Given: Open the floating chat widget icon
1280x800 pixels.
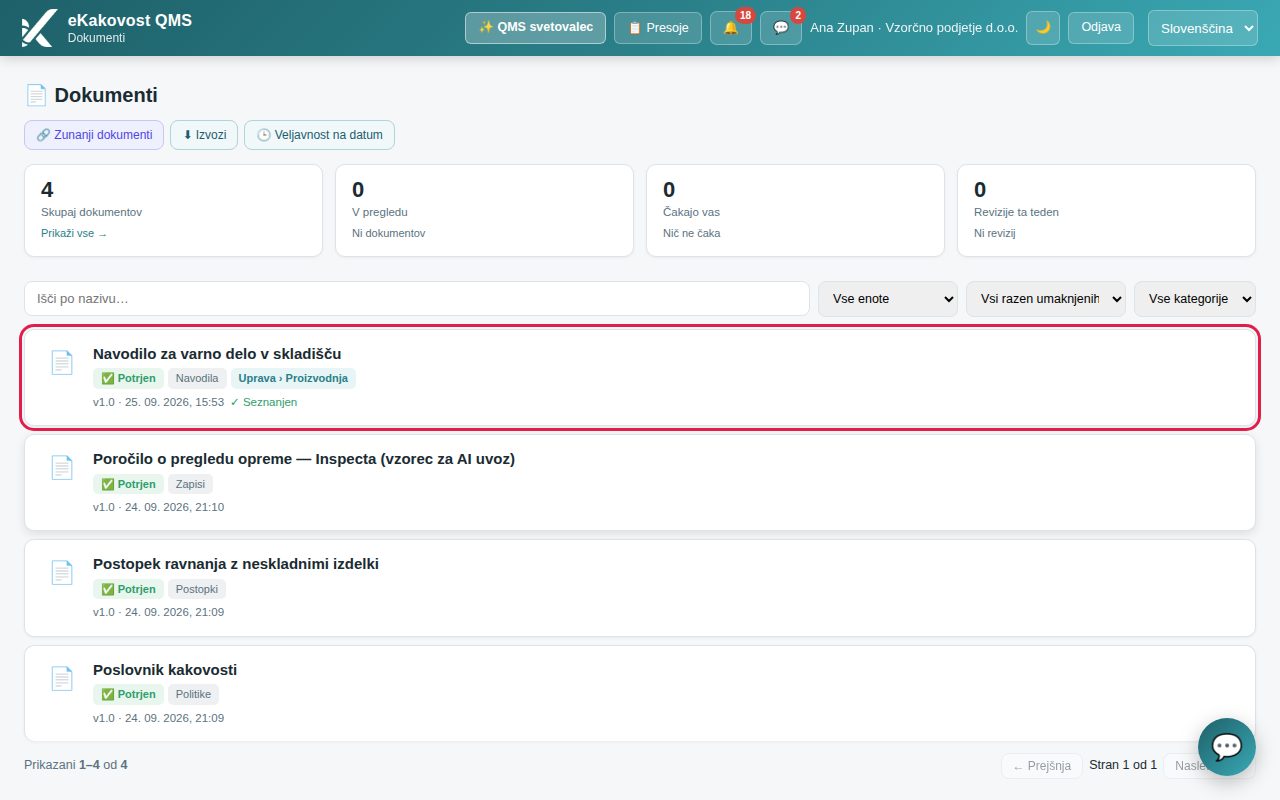Looking at the screenshot, I should [x=1227, y=747].
